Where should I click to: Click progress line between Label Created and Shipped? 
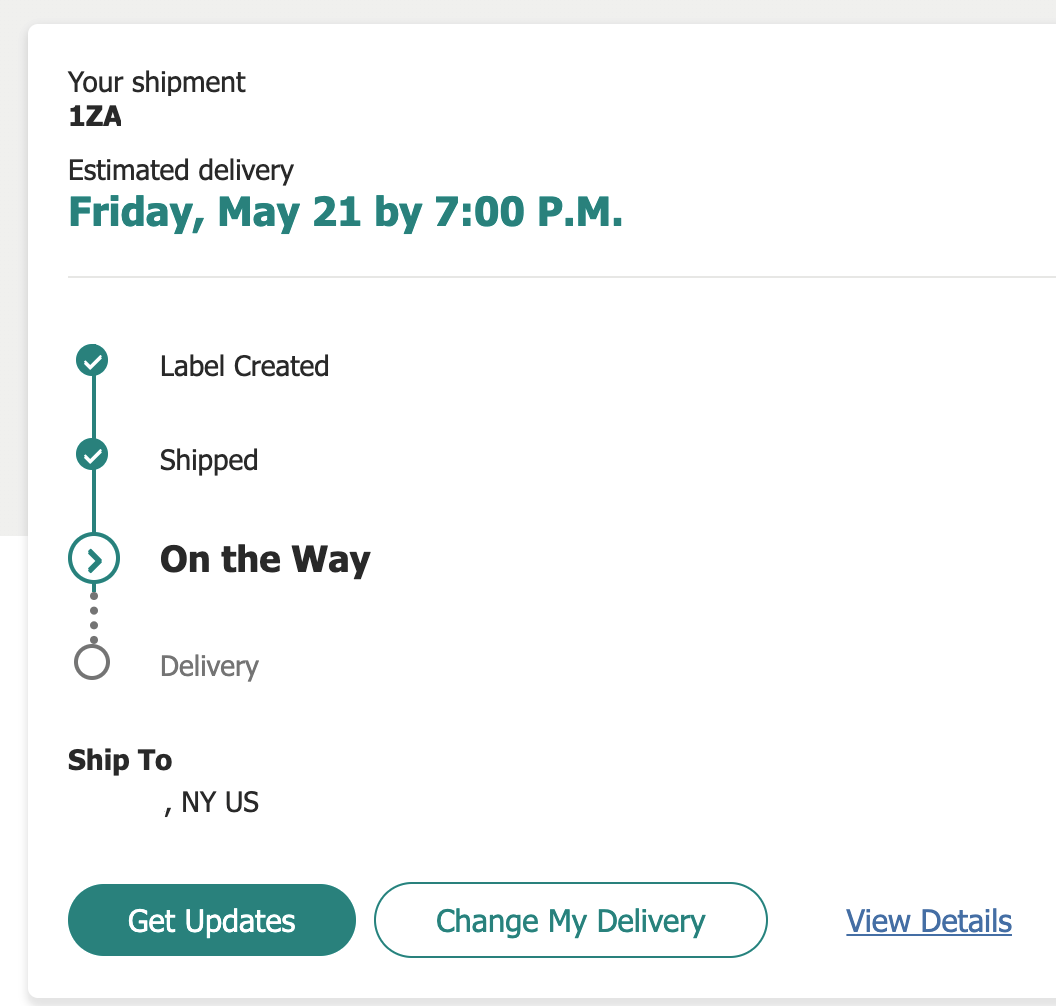[93, 409]
